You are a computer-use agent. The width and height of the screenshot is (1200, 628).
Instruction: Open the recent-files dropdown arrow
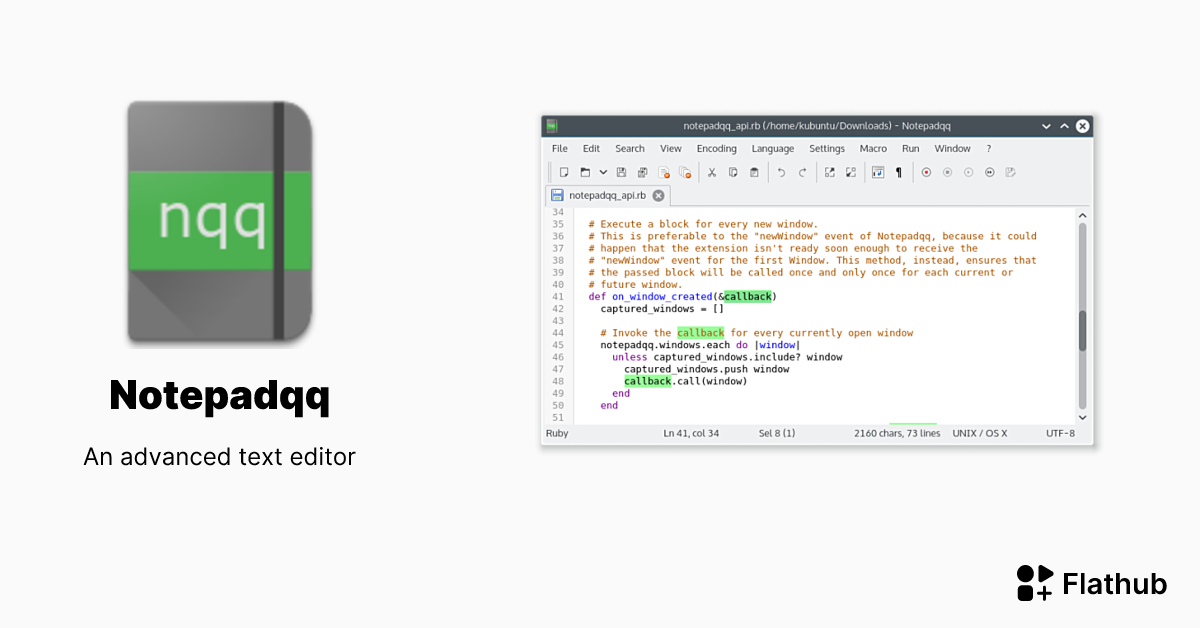(603, 172)
